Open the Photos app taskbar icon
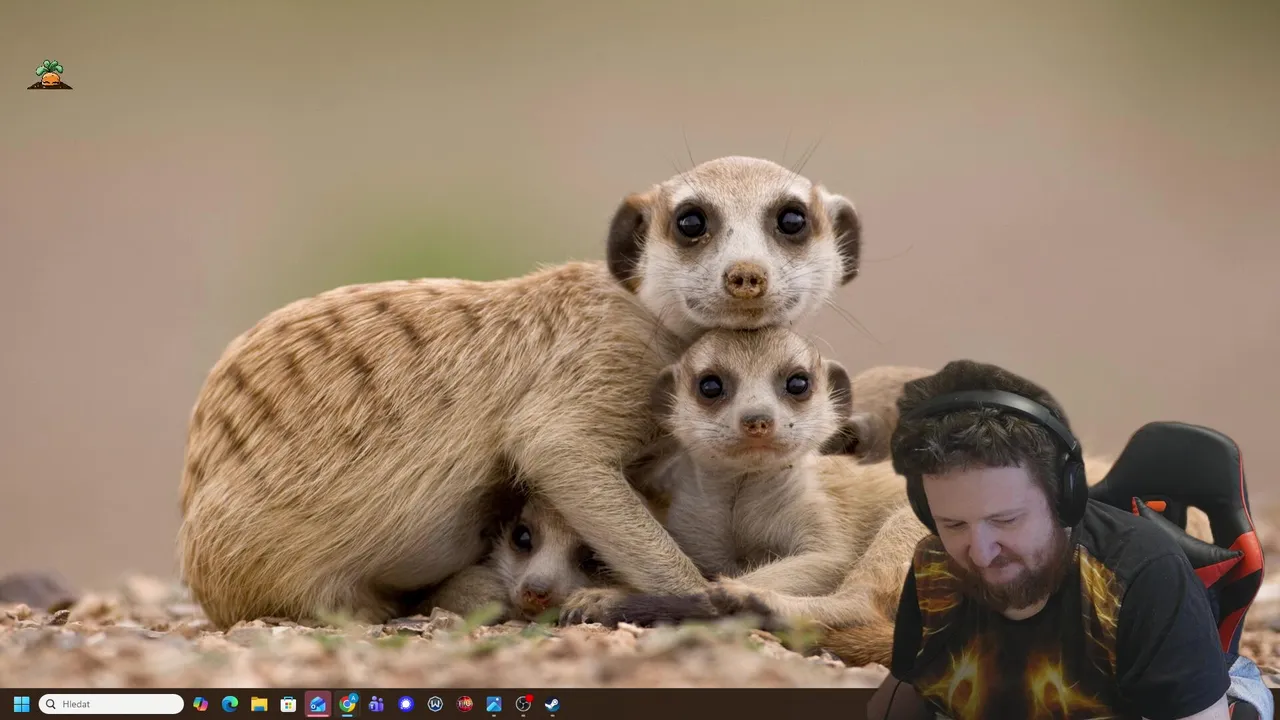This screenshot has width=1280, height=720. click(x=493, y=704)
